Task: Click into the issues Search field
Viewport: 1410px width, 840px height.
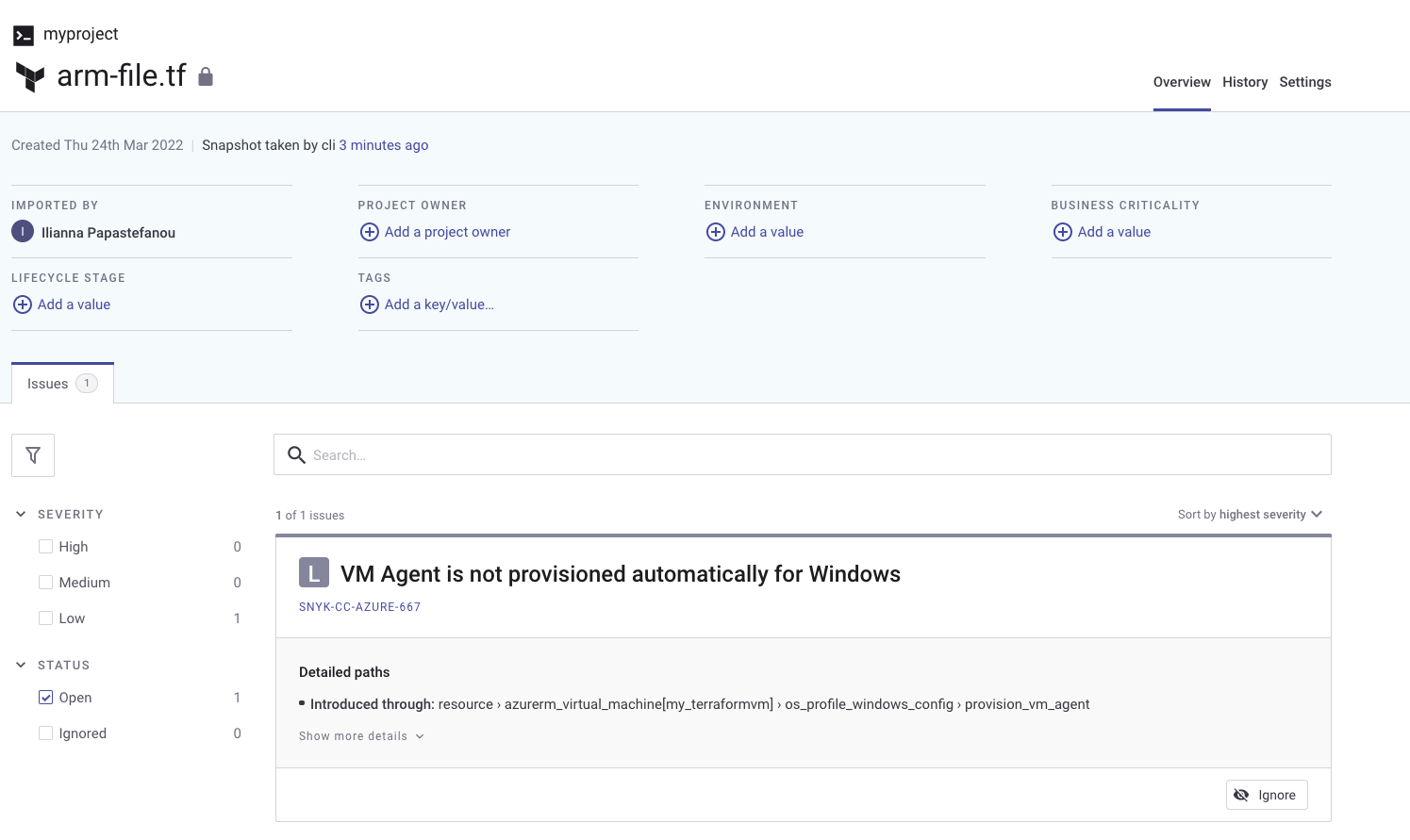Action: [x=803, y=454]
